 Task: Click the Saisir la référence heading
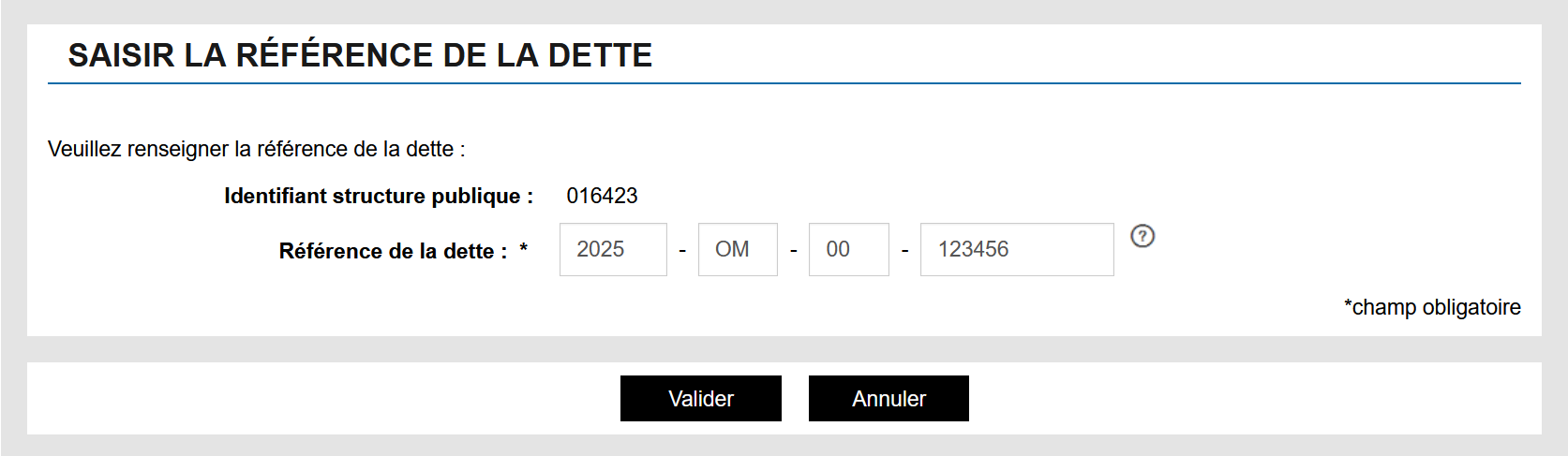pyautogui.click(x=360, y=55)
